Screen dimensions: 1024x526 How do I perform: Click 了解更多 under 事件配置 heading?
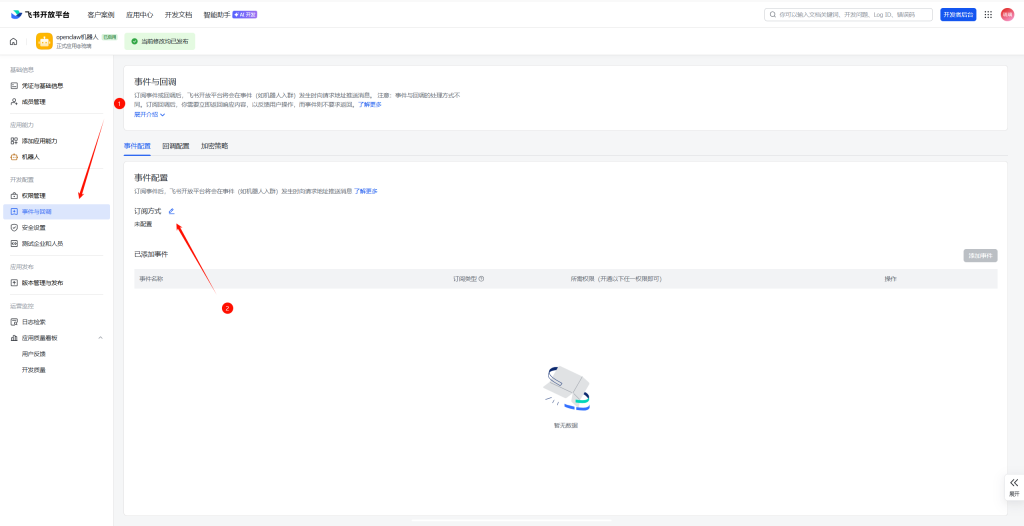click(x=366, y=191)
